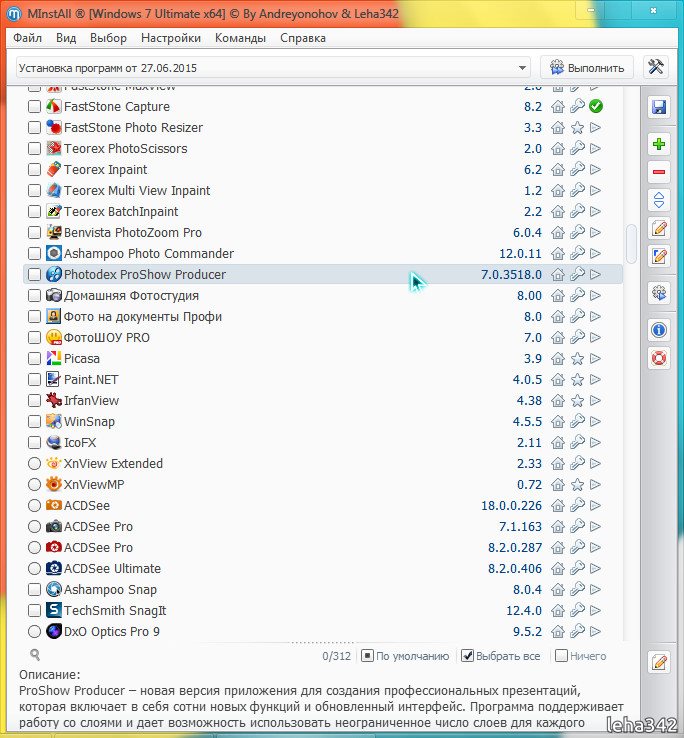Click the green plus add icon
Viewport: 684px width, 738px height.
pyautogui.click(x=659, y=144)
